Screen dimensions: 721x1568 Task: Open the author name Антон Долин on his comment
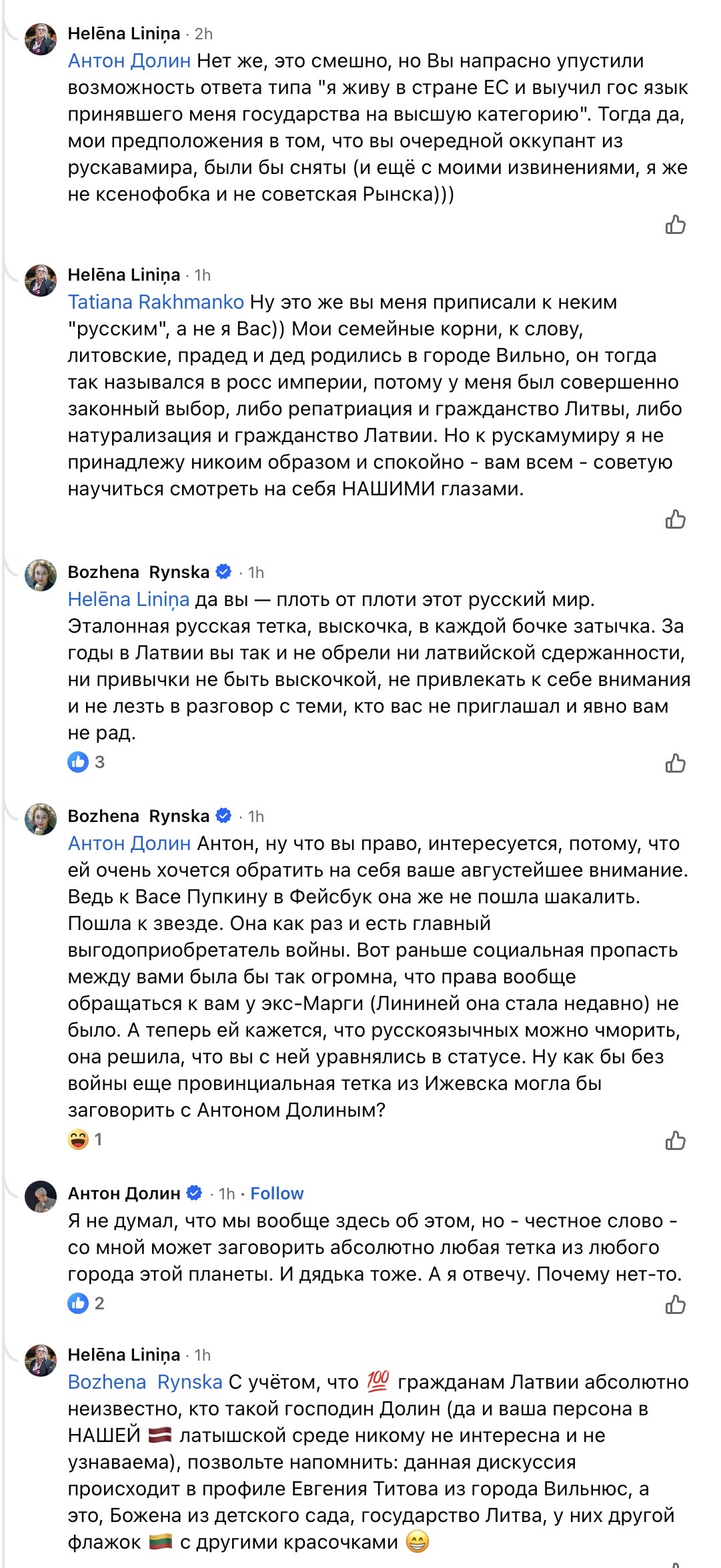(124, 1193)
